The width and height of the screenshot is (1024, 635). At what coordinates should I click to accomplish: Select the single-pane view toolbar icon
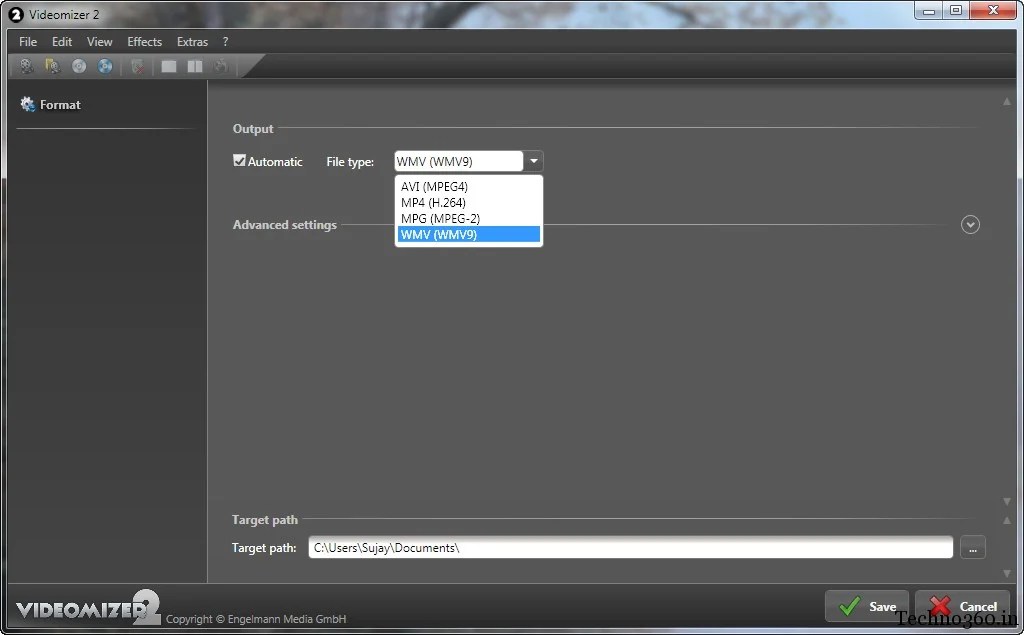(168, 66)
